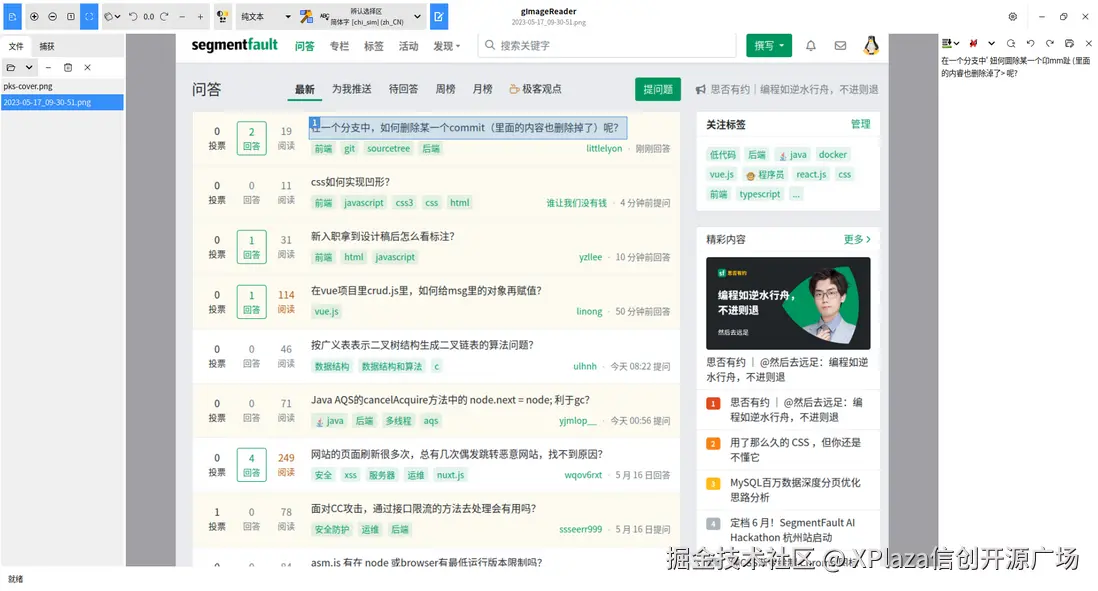The height and width of the screenshot is (591, 1098).
Task: Click the envelope message icon in page image
Action: [x=840, y=46]
